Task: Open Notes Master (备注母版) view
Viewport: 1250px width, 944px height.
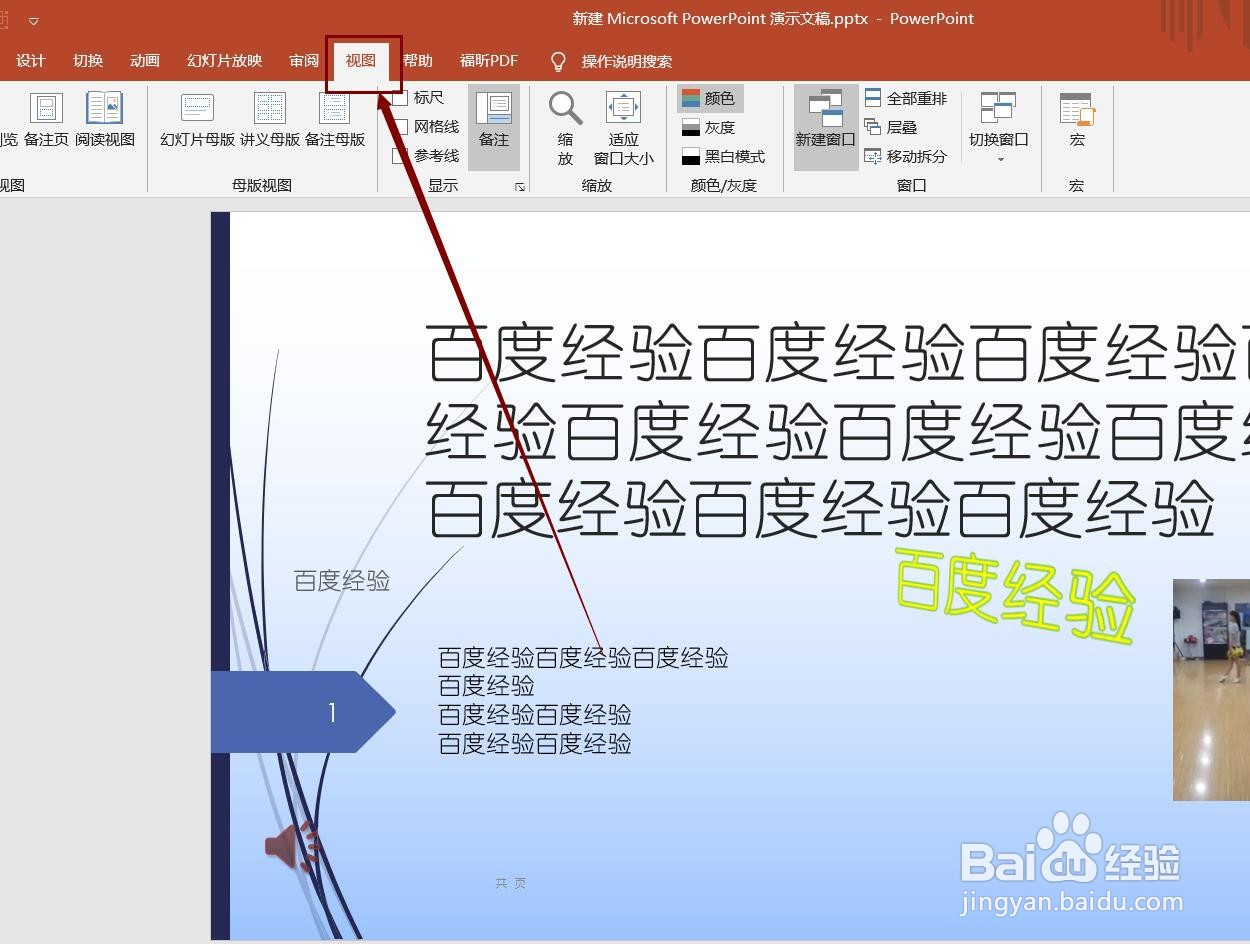Action: [x=334, y=120]
